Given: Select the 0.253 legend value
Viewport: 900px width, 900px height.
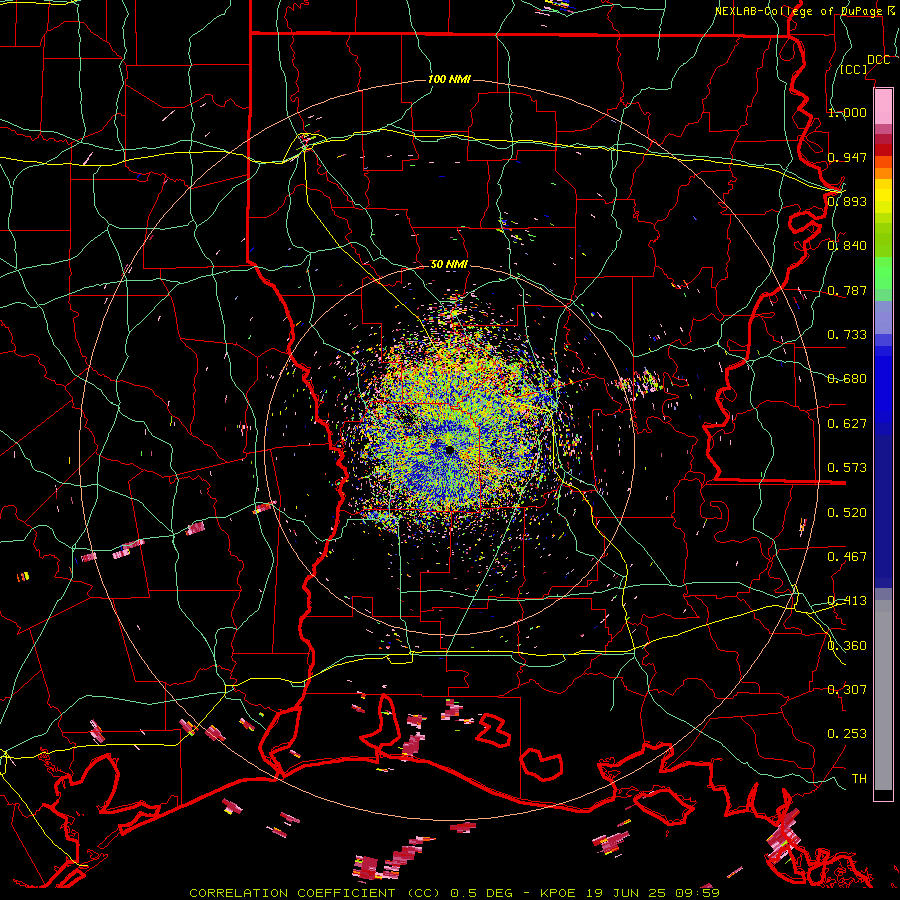Looking at the screenshot, I should click(x=847, y=734).
